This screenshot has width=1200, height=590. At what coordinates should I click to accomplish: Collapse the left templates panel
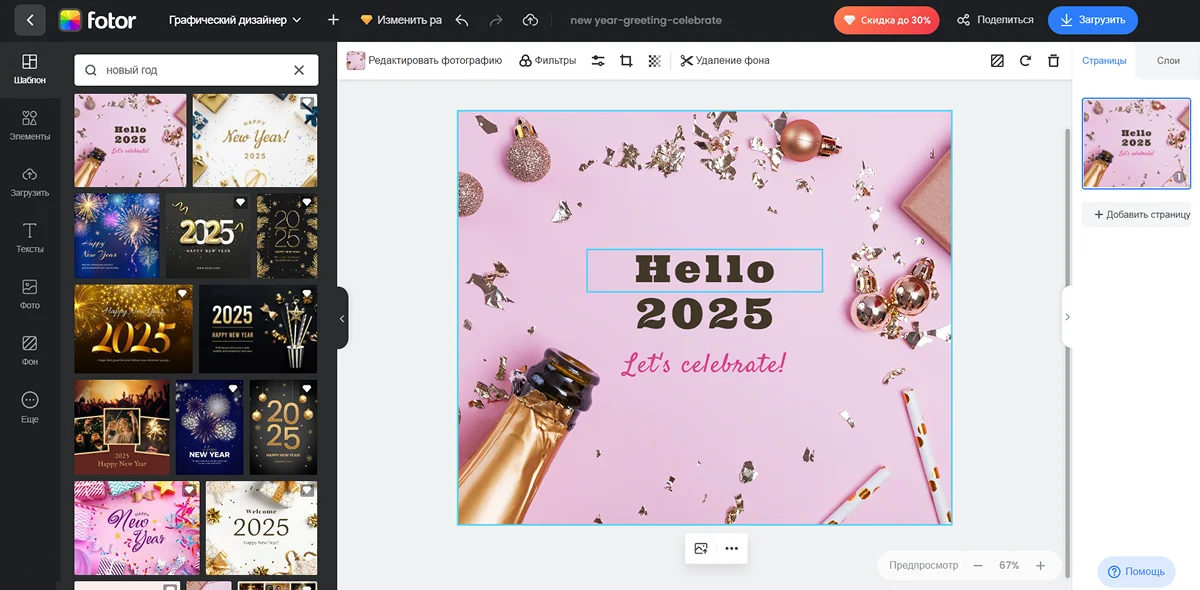pos(342,318)
